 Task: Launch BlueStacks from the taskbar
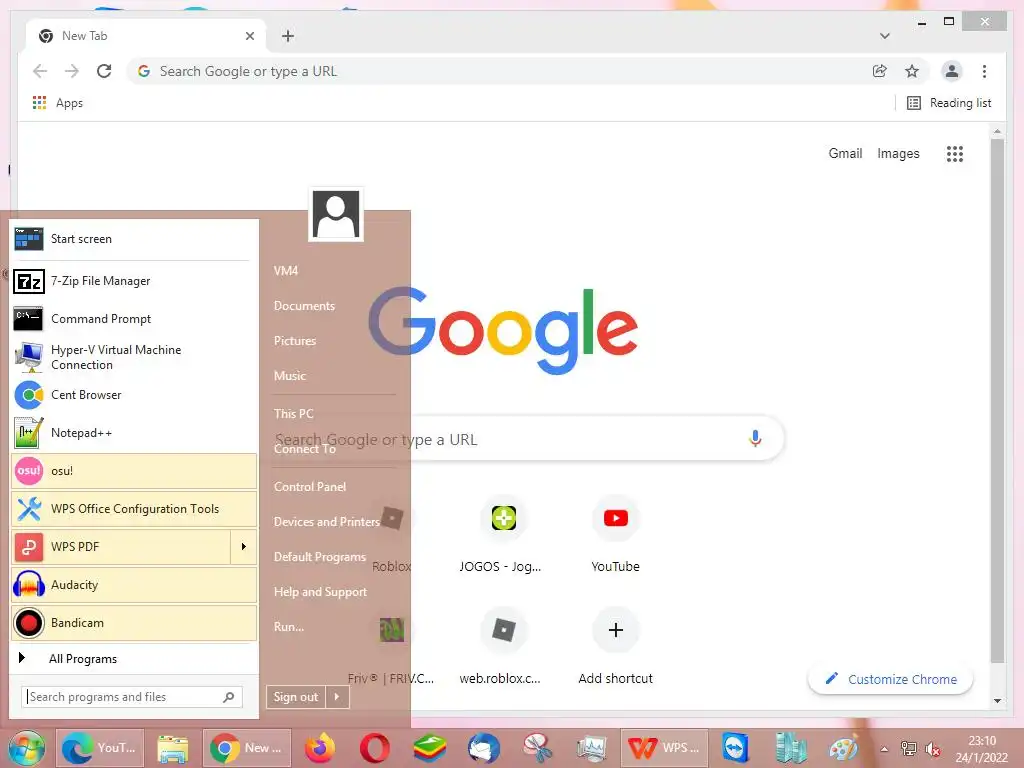(x=429, y=748)
